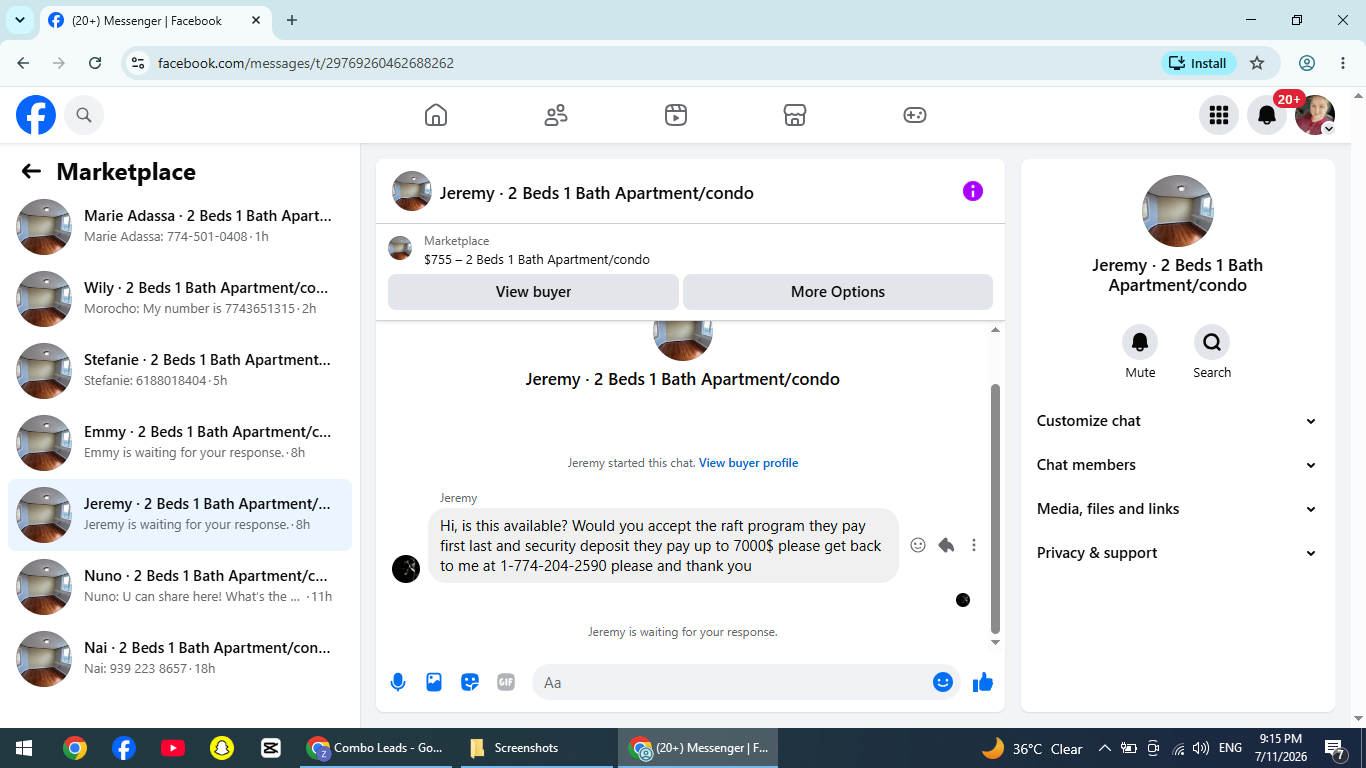Open Facebook home via the logo
This screenshot has width=1366, height=768.
tap(36, 115)
